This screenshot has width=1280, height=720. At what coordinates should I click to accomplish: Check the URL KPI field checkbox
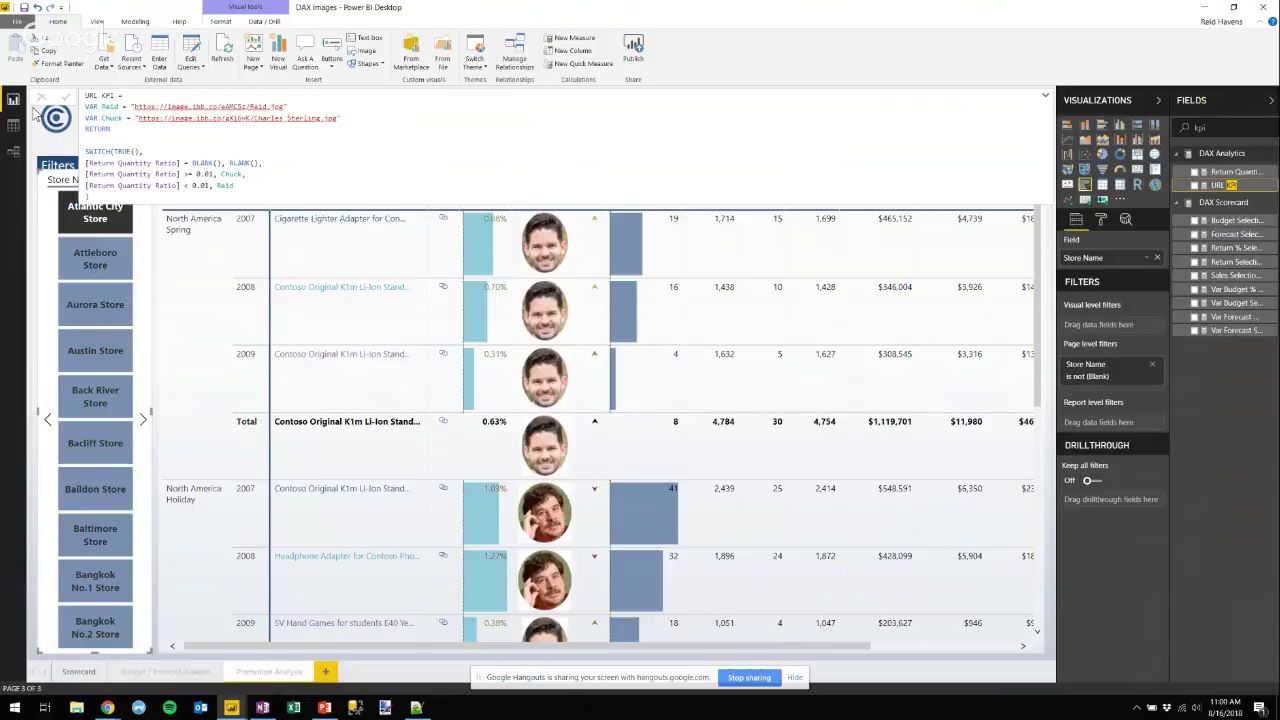pyautogui.click(x=1195, y=185)
